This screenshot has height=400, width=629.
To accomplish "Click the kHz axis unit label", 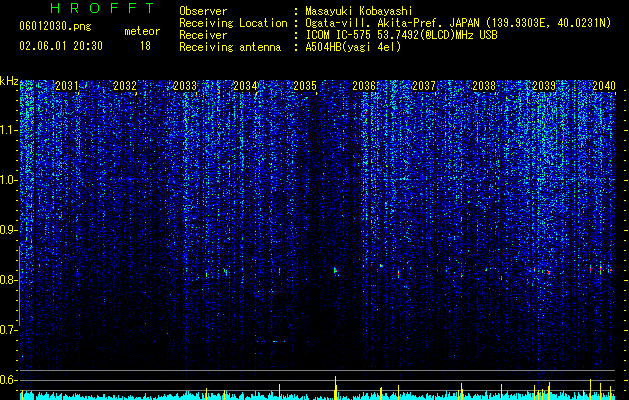I will (x=9, y=81).
